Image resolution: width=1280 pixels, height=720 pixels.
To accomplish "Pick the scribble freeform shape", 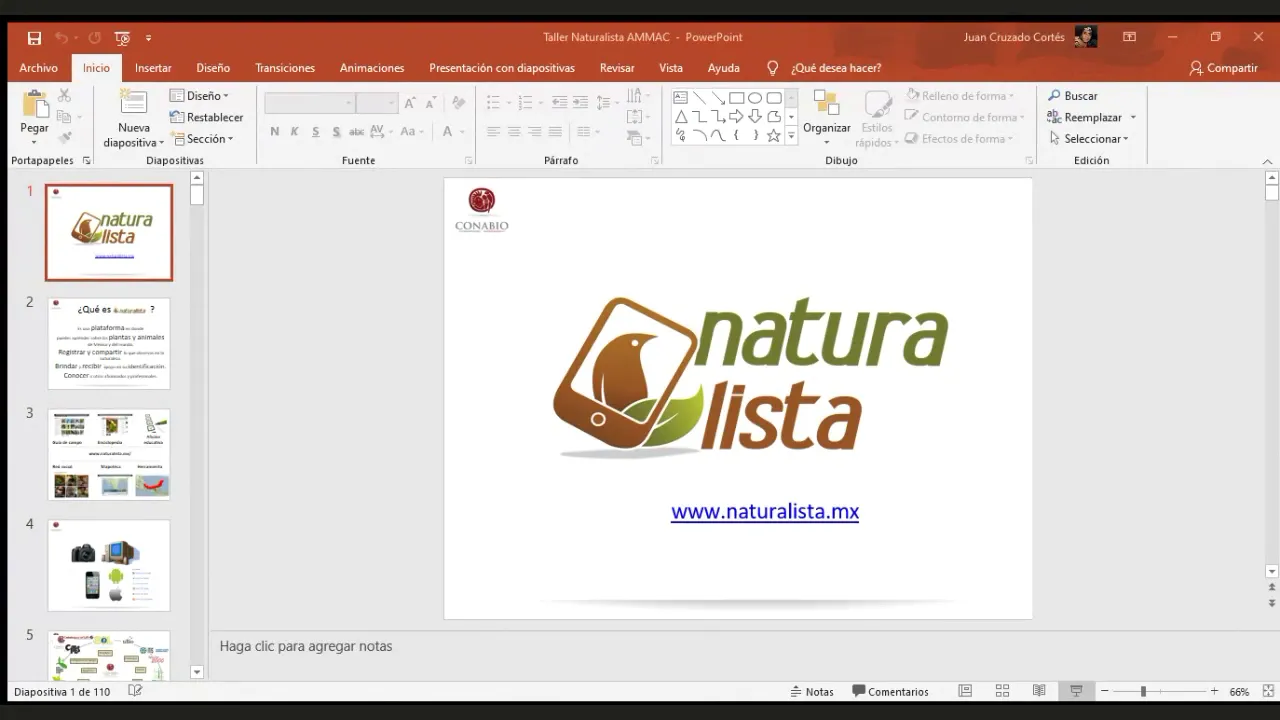I will pyautogui.click(x=681, y=135).
